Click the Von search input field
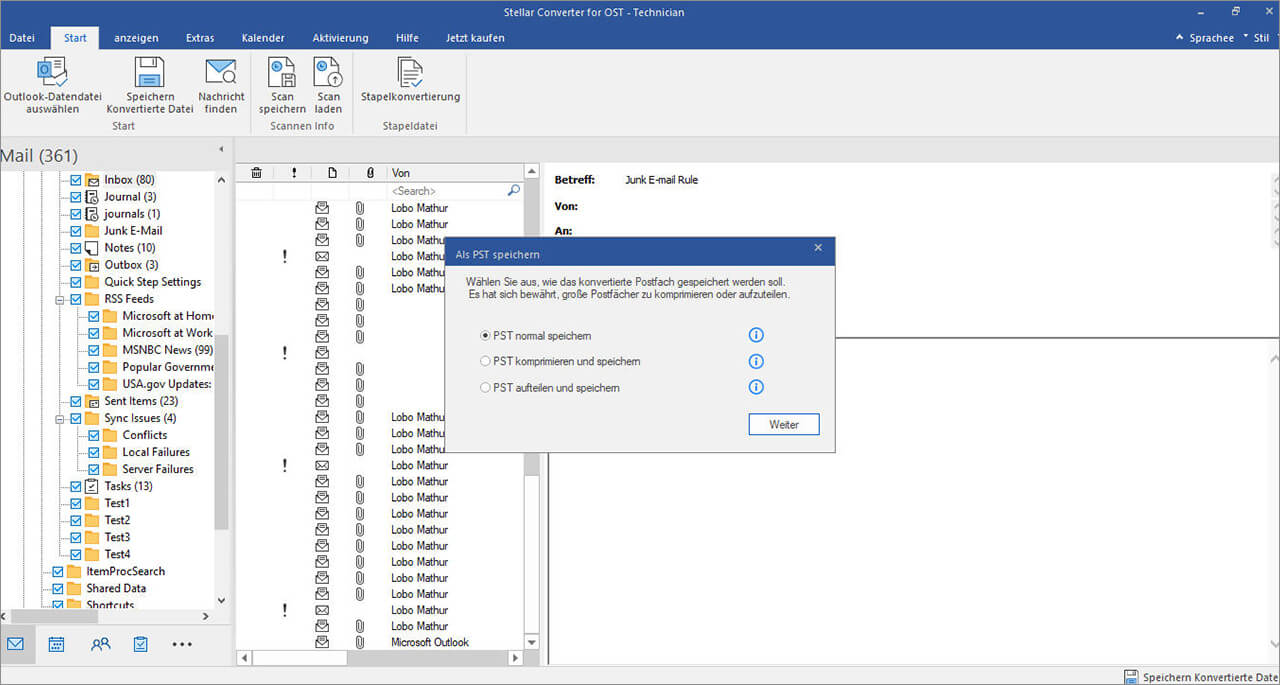 (x=447, y=190)
